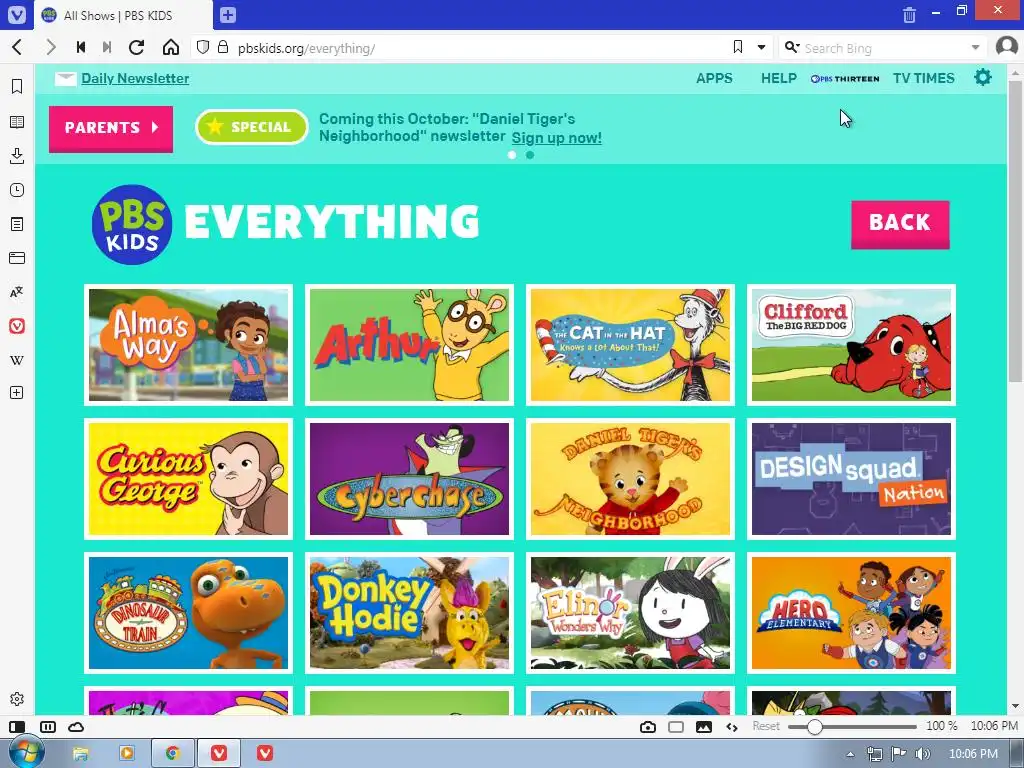Open the Clifford show thumbnail

(851, 345)
